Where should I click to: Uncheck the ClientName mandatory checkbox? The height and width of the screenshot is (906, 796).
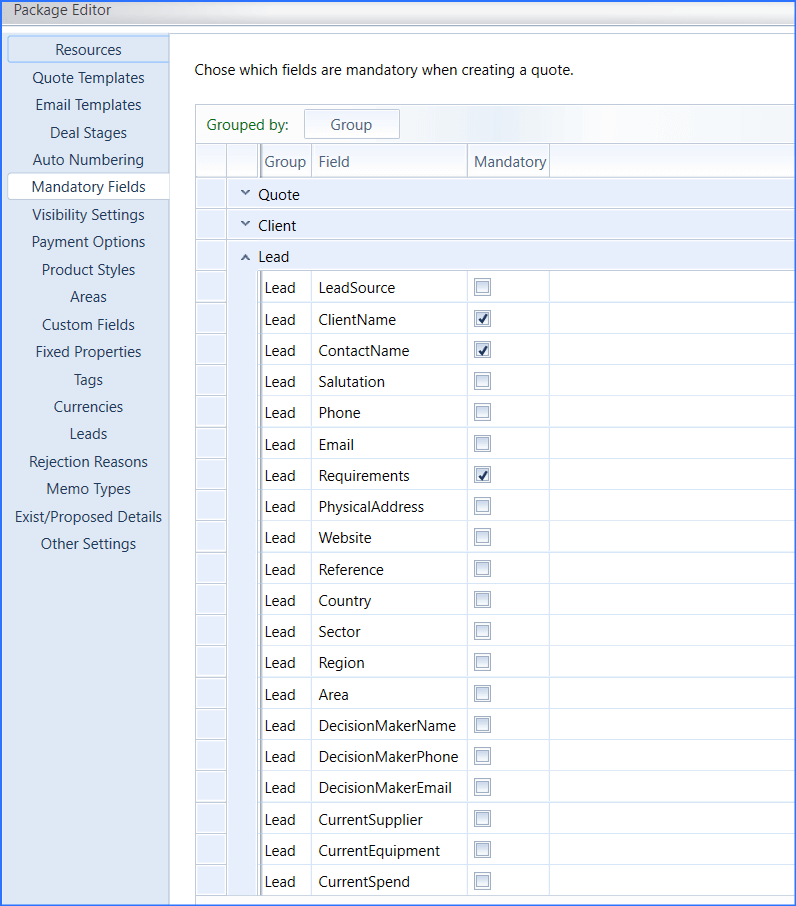coord(483,319)
